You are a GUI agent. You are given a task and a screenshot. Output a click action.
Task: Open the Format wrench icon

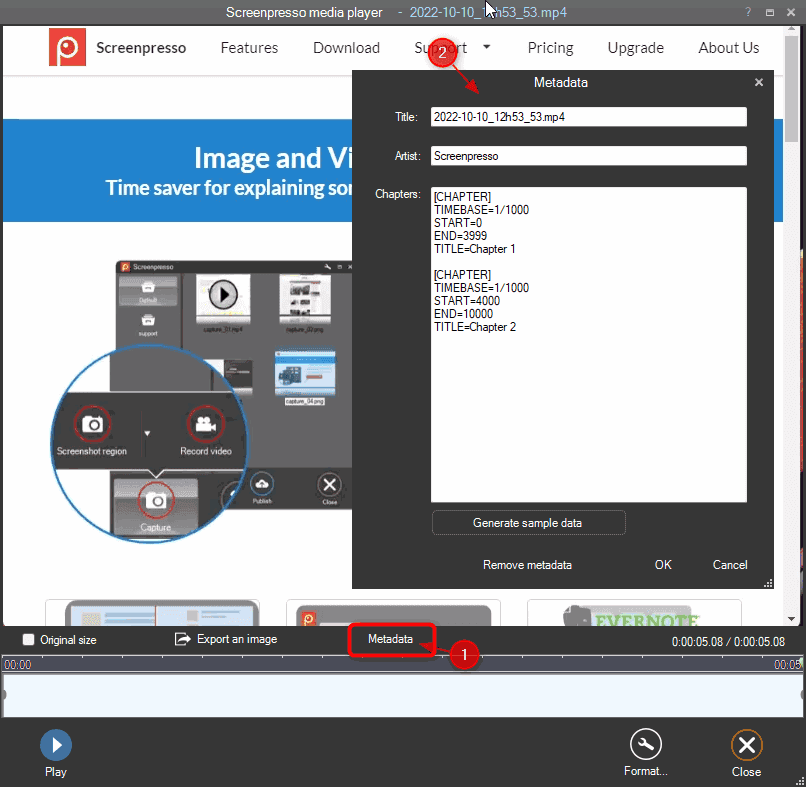point(646,745)
